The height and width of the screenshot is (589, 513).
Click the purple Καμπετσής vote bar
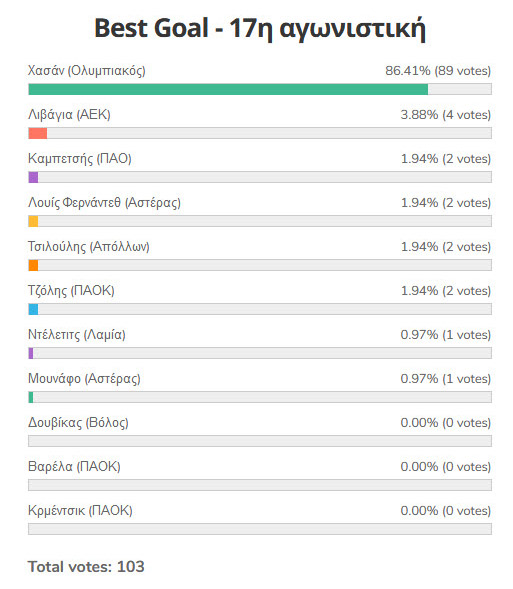click(x=33, y=177)
